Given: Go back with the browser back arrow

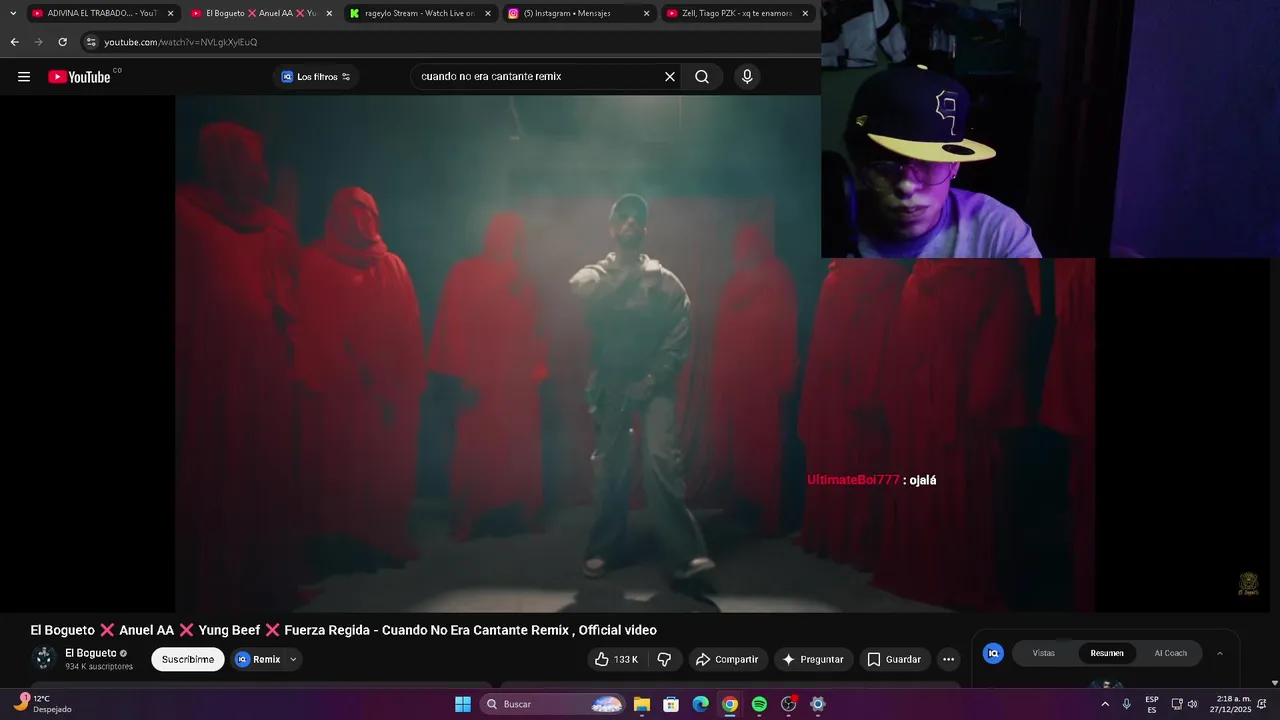Looking at the screenshot, I should click(x=14, y=42).
